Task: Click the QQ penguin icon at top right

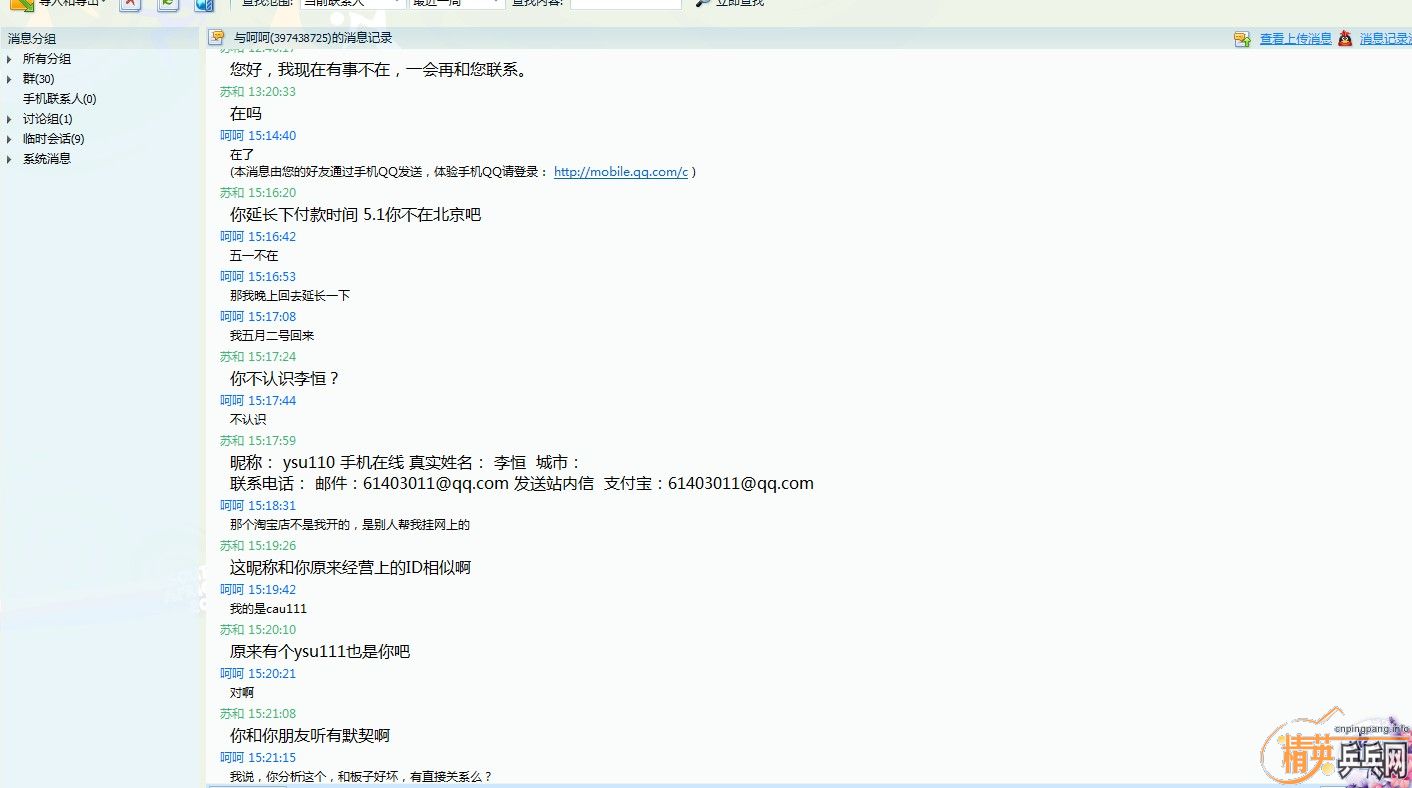Action: 1345,39
